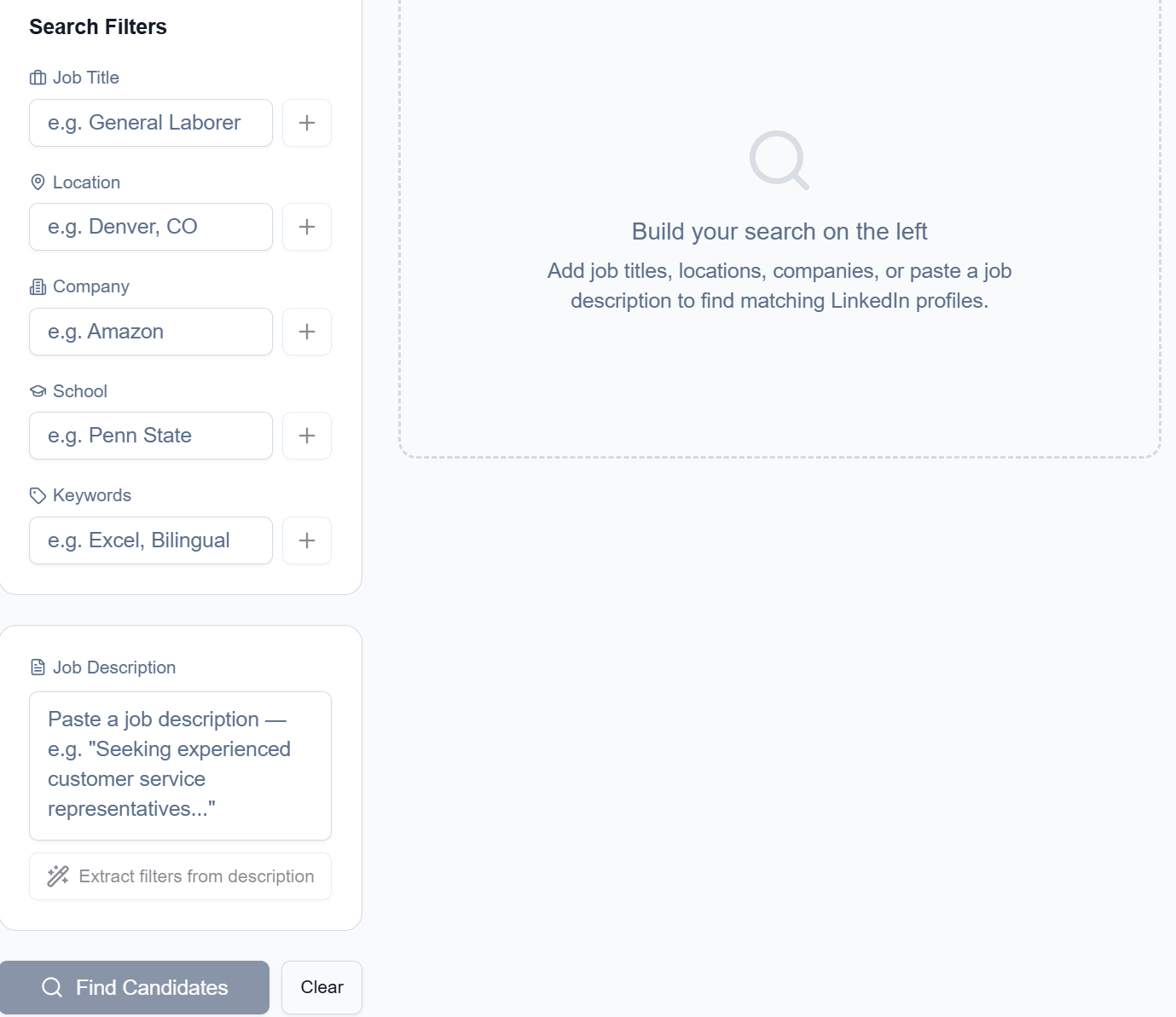Image resolution: width=1176 pixels, height=1017 pixels.
Task: Add location with the plus button
Action: (307, 227)
